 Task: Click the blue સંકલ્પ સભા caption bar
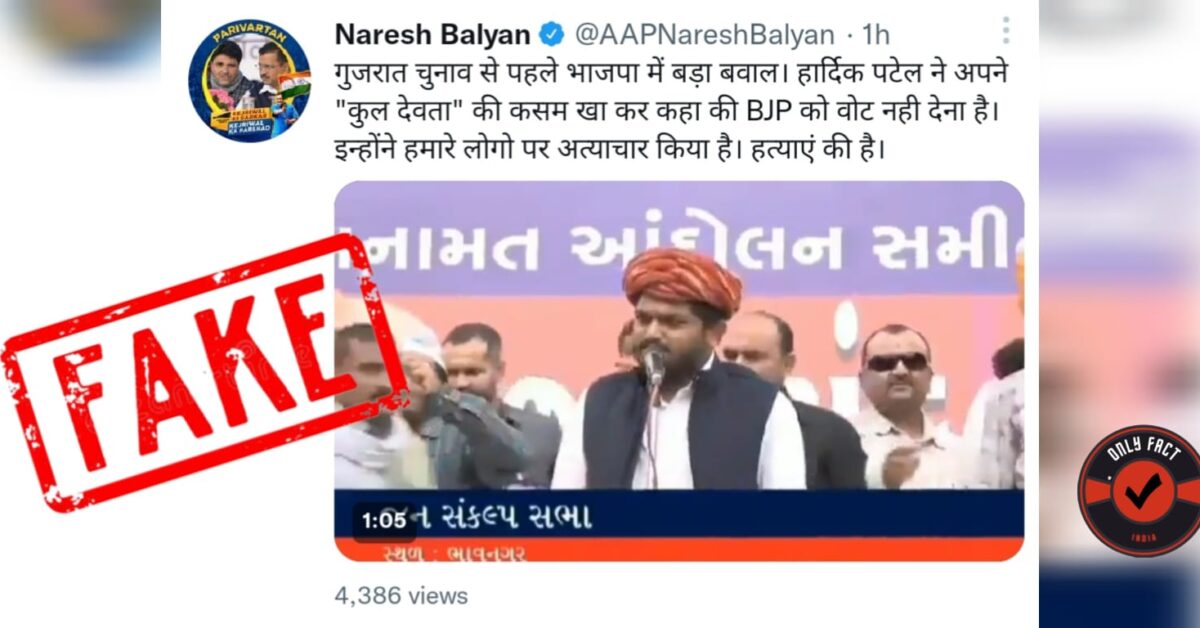pos(679,514)
